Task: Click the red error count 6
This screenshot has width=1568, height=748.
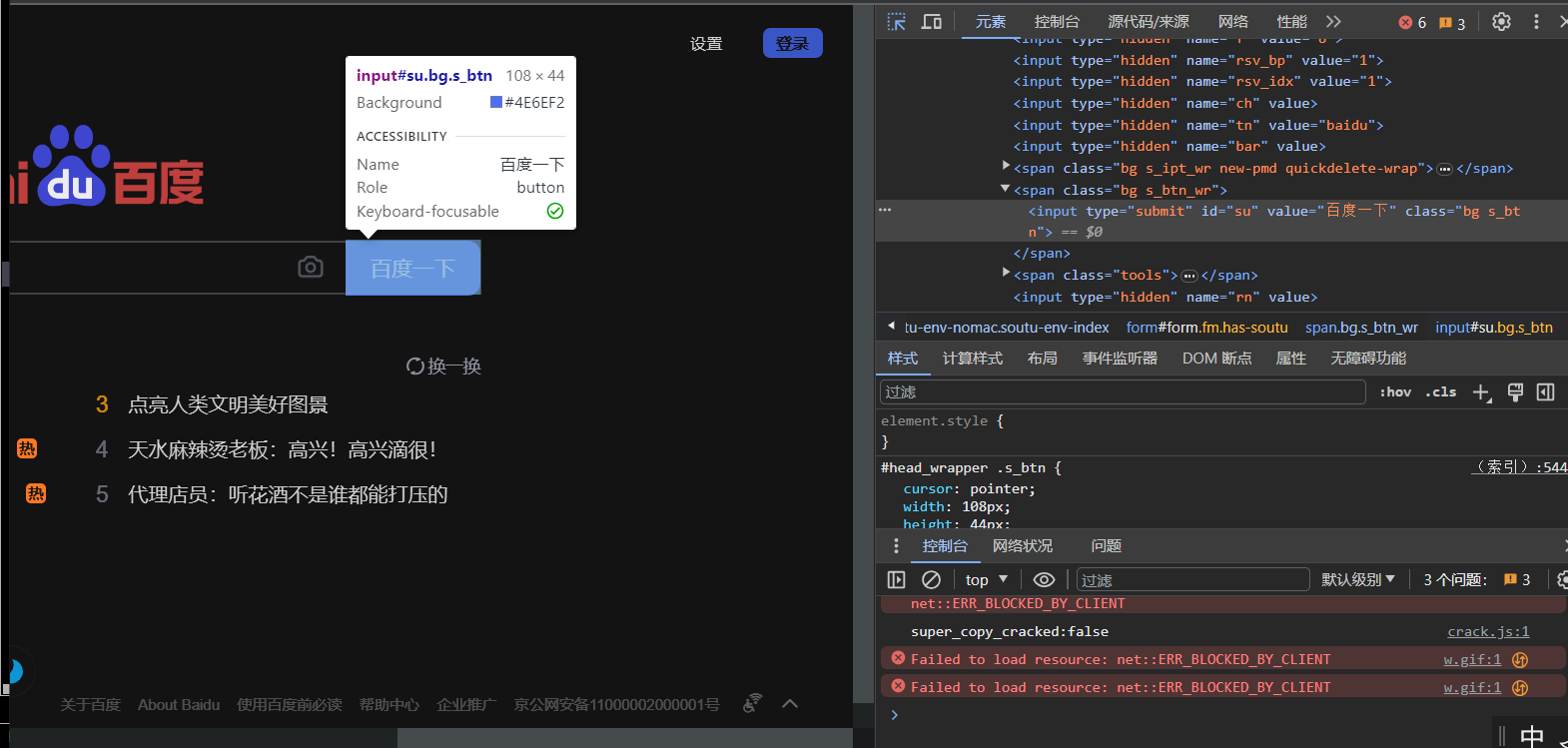Action: coord(1412,23)
